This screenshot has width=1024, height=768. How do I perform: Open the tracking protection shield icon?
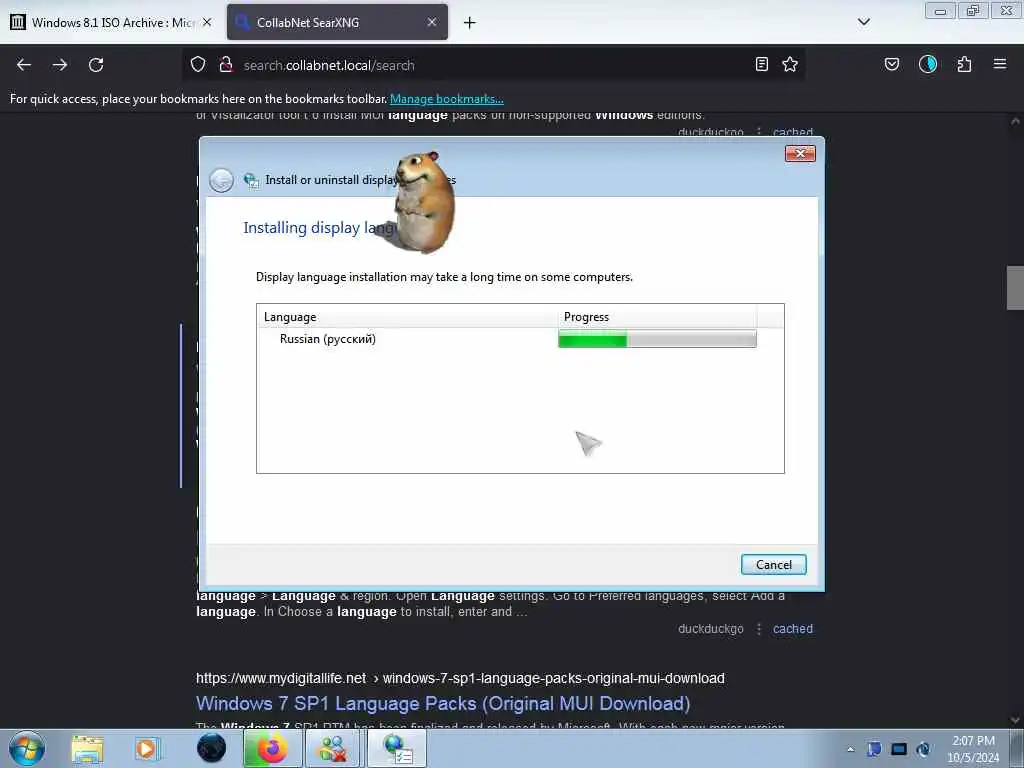[x=198, y=65]
